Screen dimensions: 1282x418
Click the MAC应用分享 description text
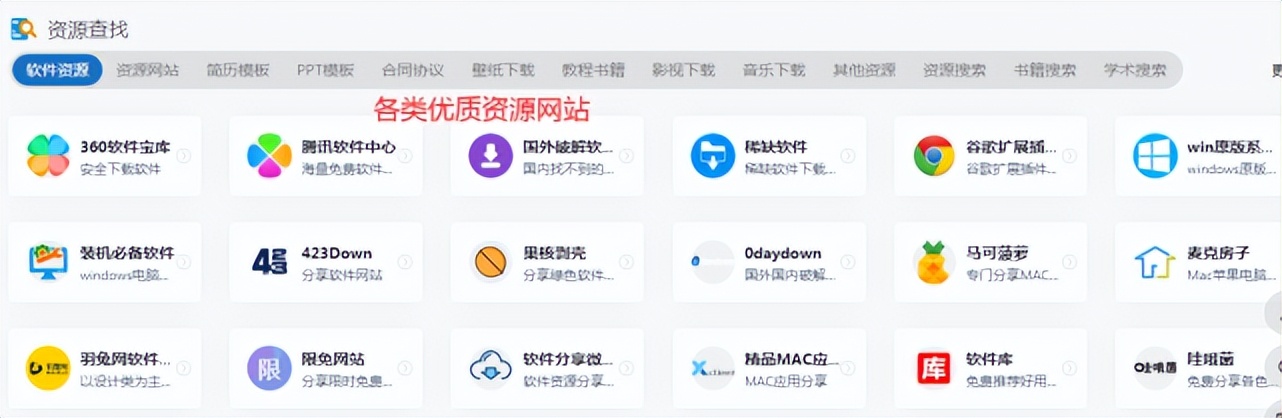(x=786, y=382)
